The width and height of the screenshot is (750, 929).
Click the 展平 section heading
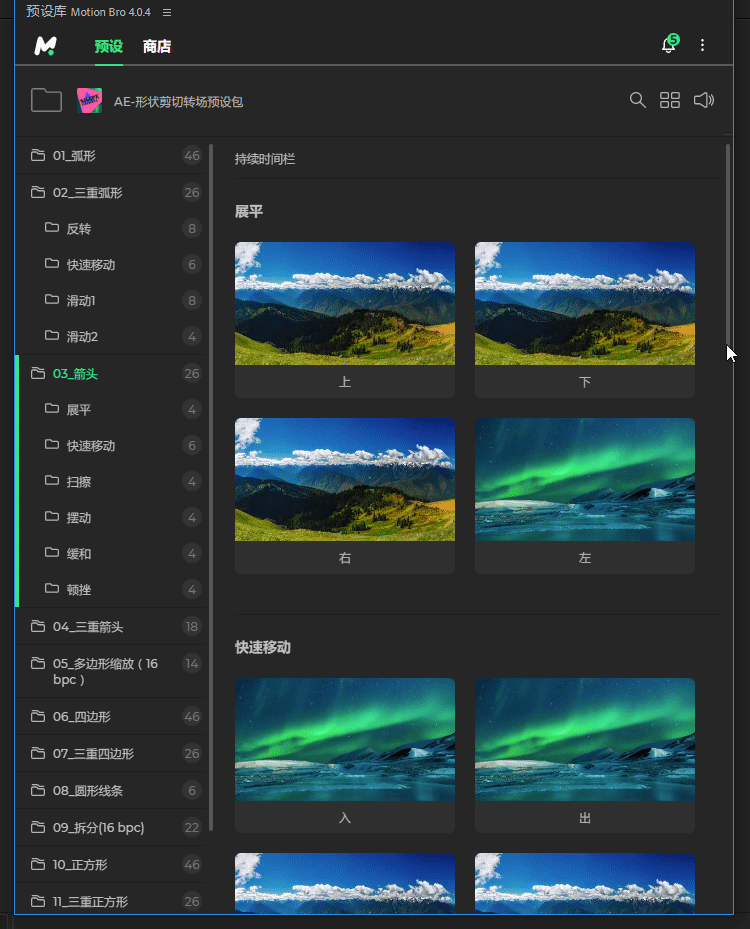(249, 212)
